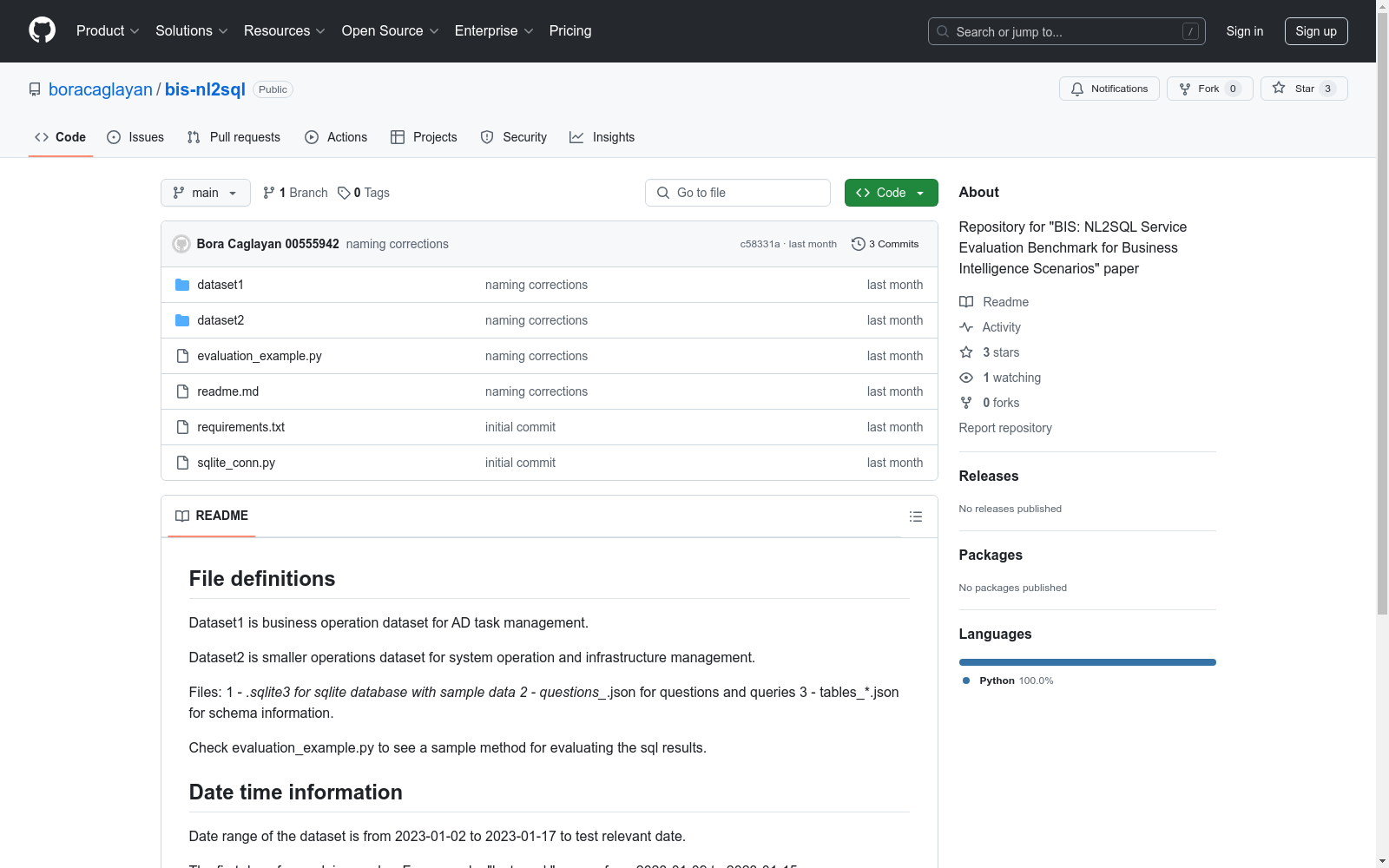Click the book icon on README tab

(182, 516)
